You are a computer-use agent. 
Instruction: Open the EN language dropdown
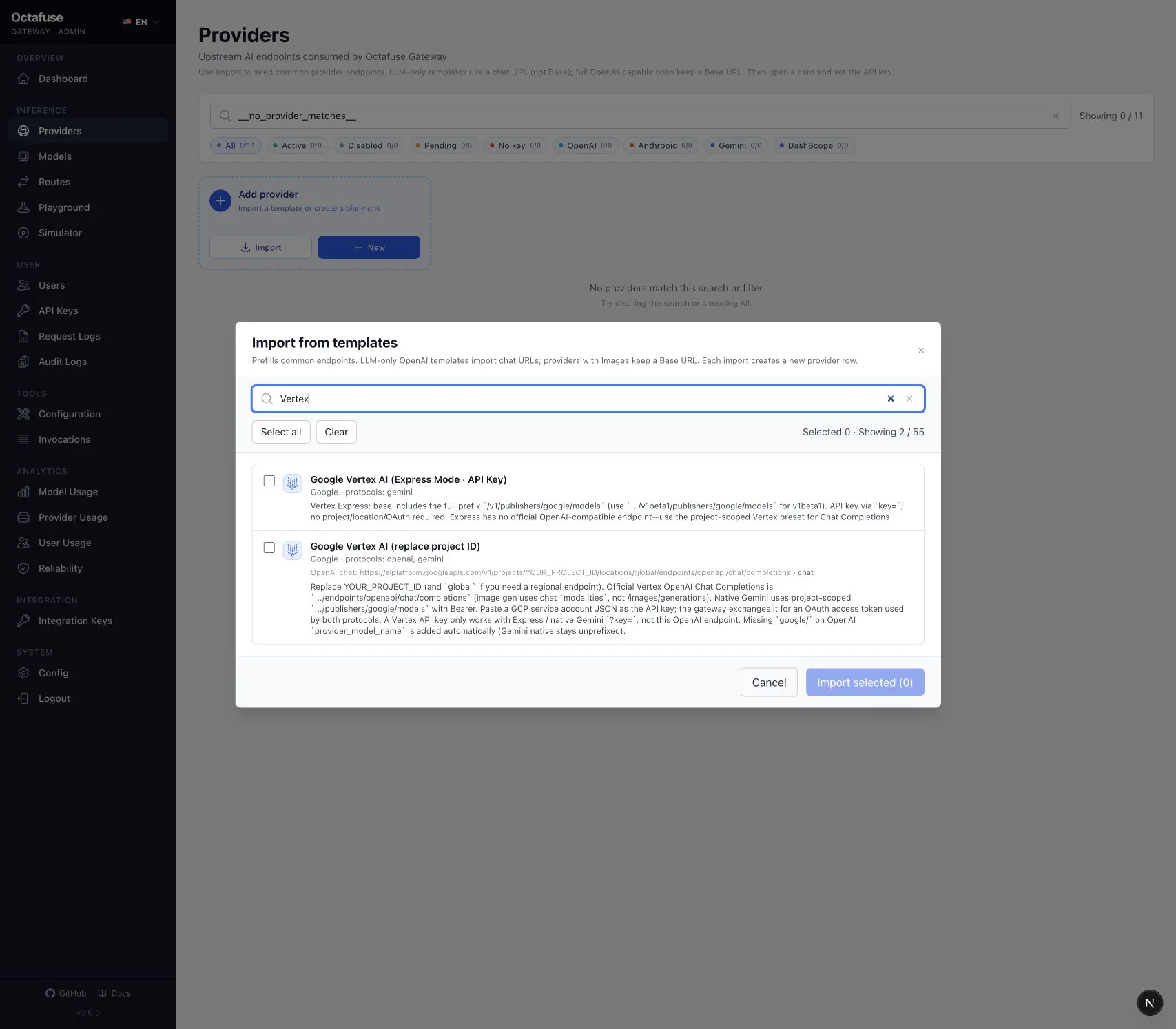click(x=141, y=22)
